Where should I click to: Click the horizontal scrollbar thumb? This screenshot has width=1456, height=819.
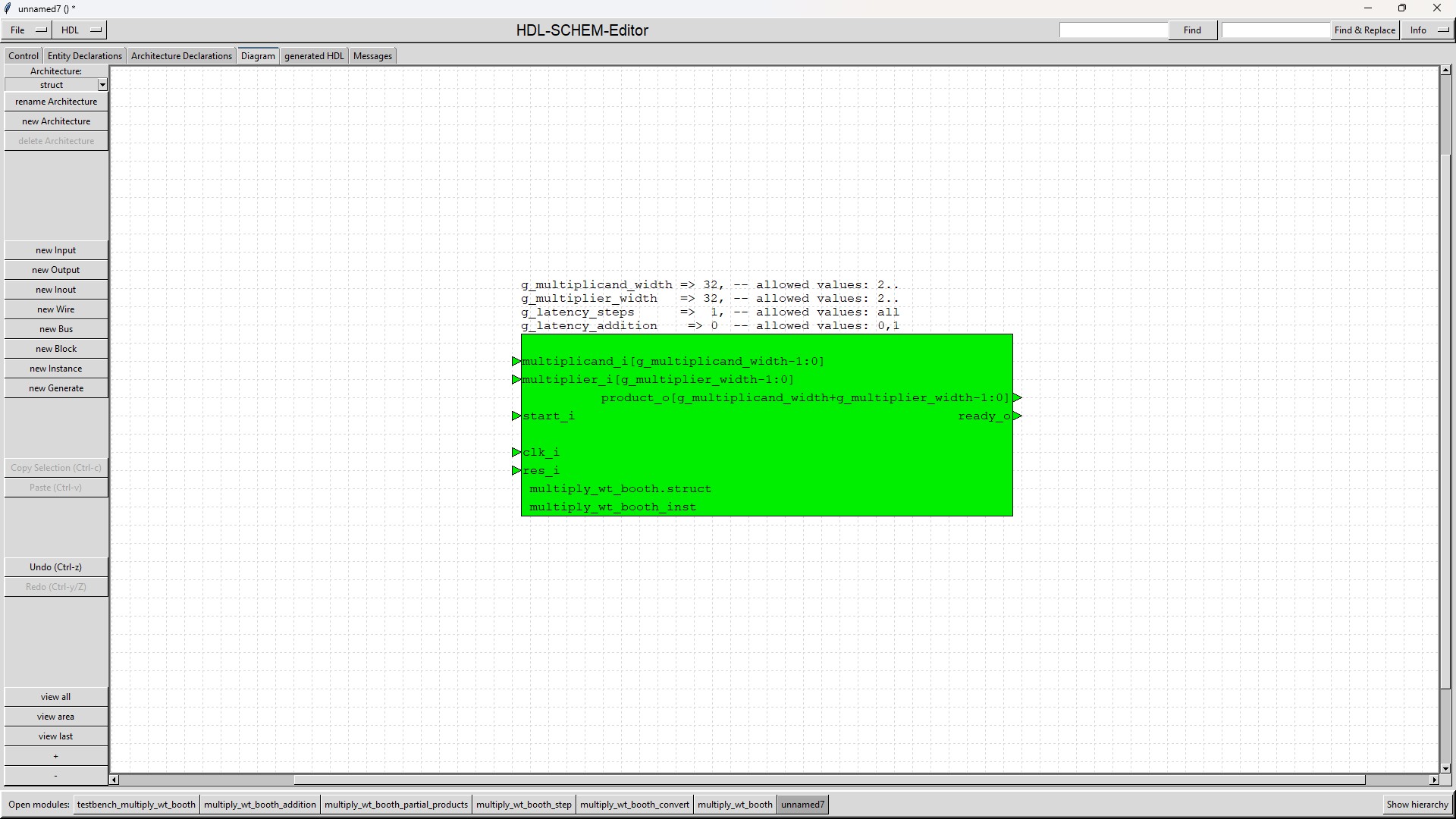click(829, 780)
